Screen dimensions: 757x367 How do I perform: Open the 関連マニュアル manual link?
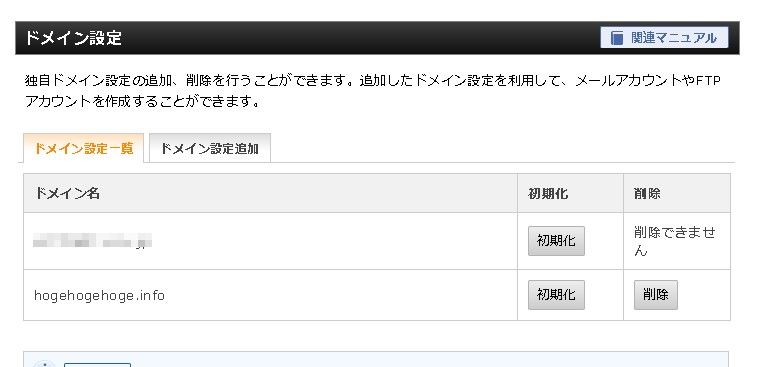664,38
